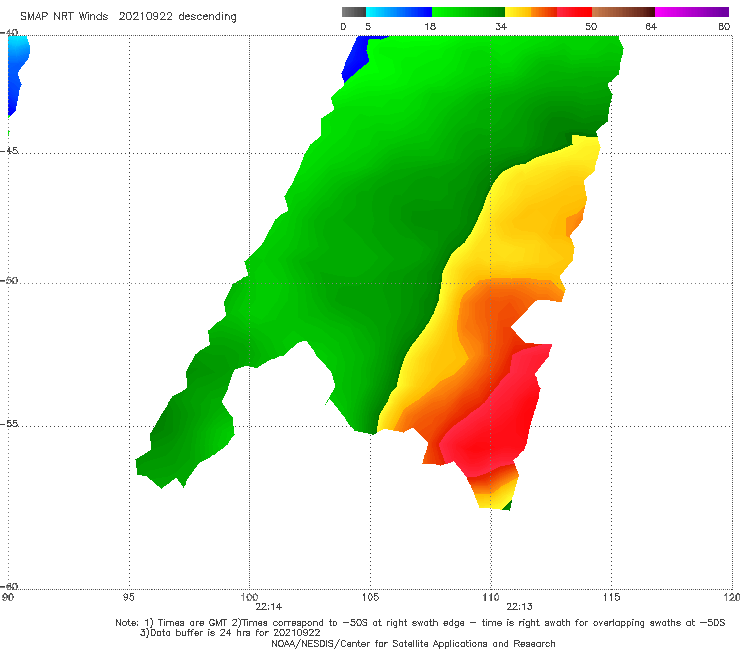Click the longitude axis label 105
This screenshot has width=740, height=650.
coord(370,597)
